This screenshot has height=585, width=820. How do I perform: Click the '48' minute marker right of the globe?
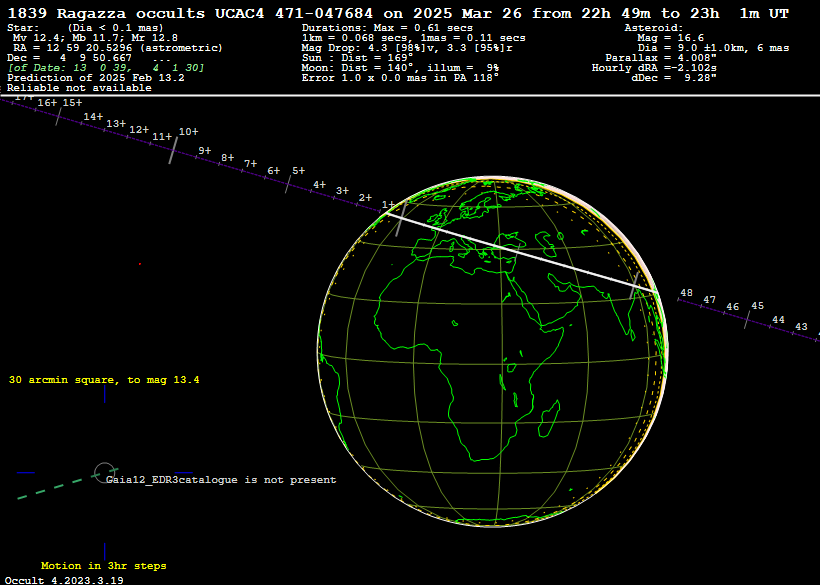(x=687, y=293)
